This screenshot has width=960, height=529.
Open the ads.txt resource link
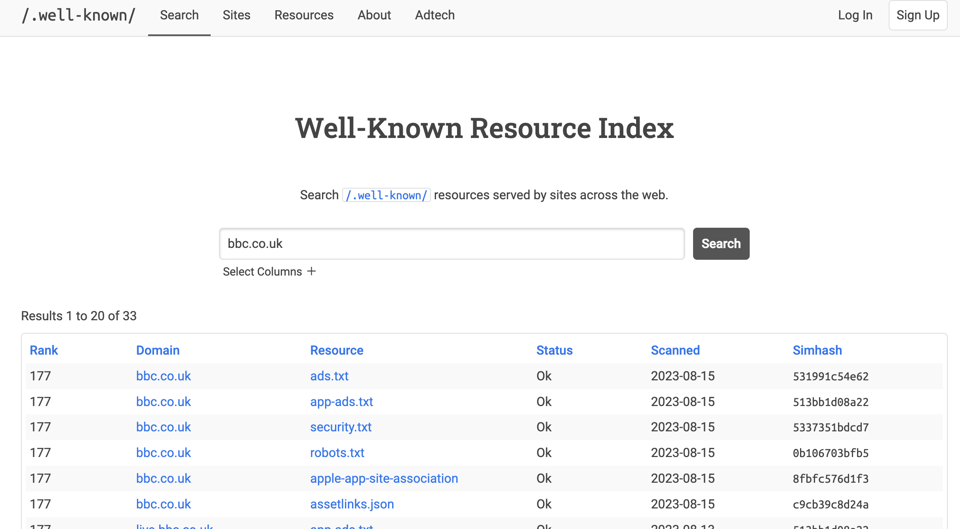click(329, 376)
